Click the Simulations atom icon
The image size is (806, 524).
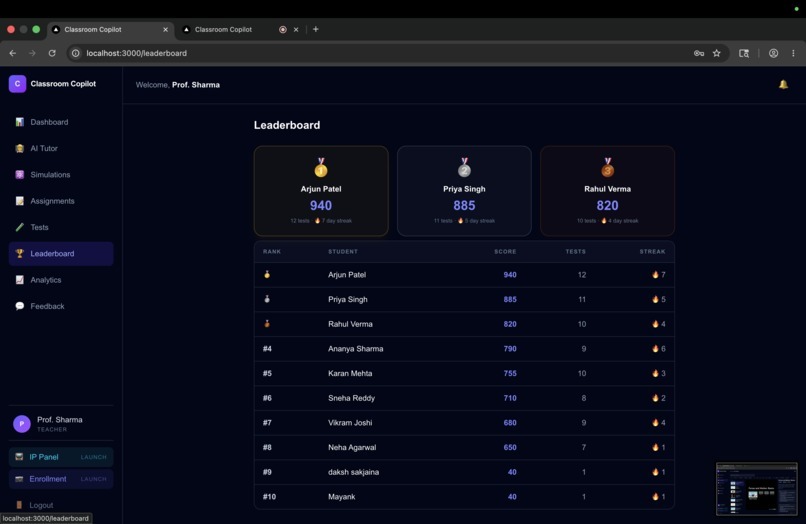(20, 174)
